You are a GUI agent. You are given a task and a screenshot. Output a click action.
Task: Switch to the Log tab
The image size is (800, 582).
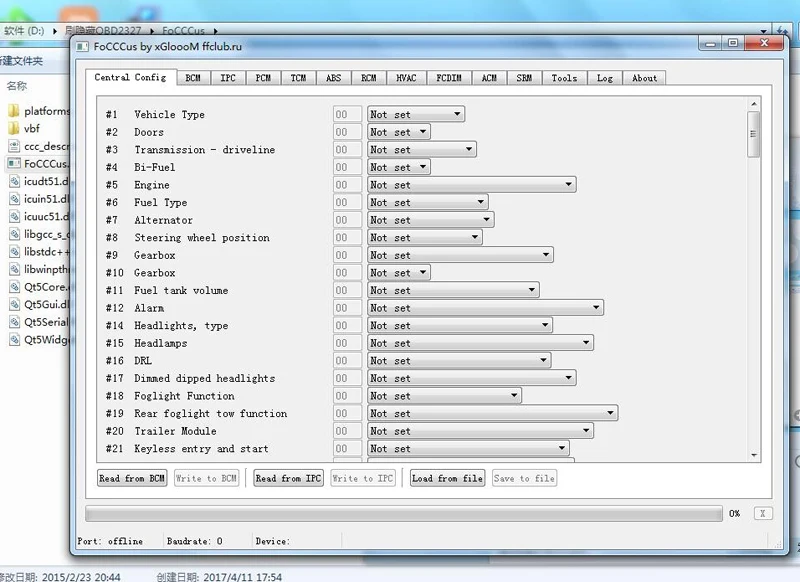[x=605, y=78]
